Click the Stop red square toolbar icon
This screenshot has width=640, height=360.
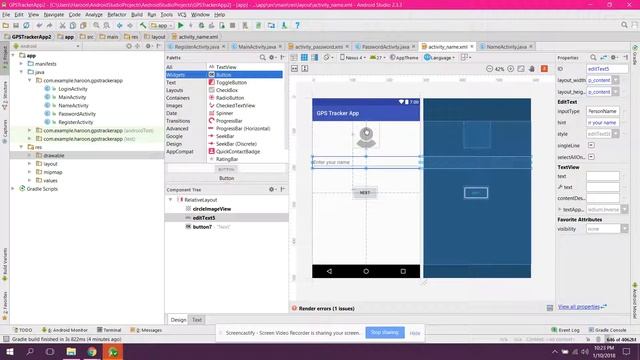coord(232,25)
